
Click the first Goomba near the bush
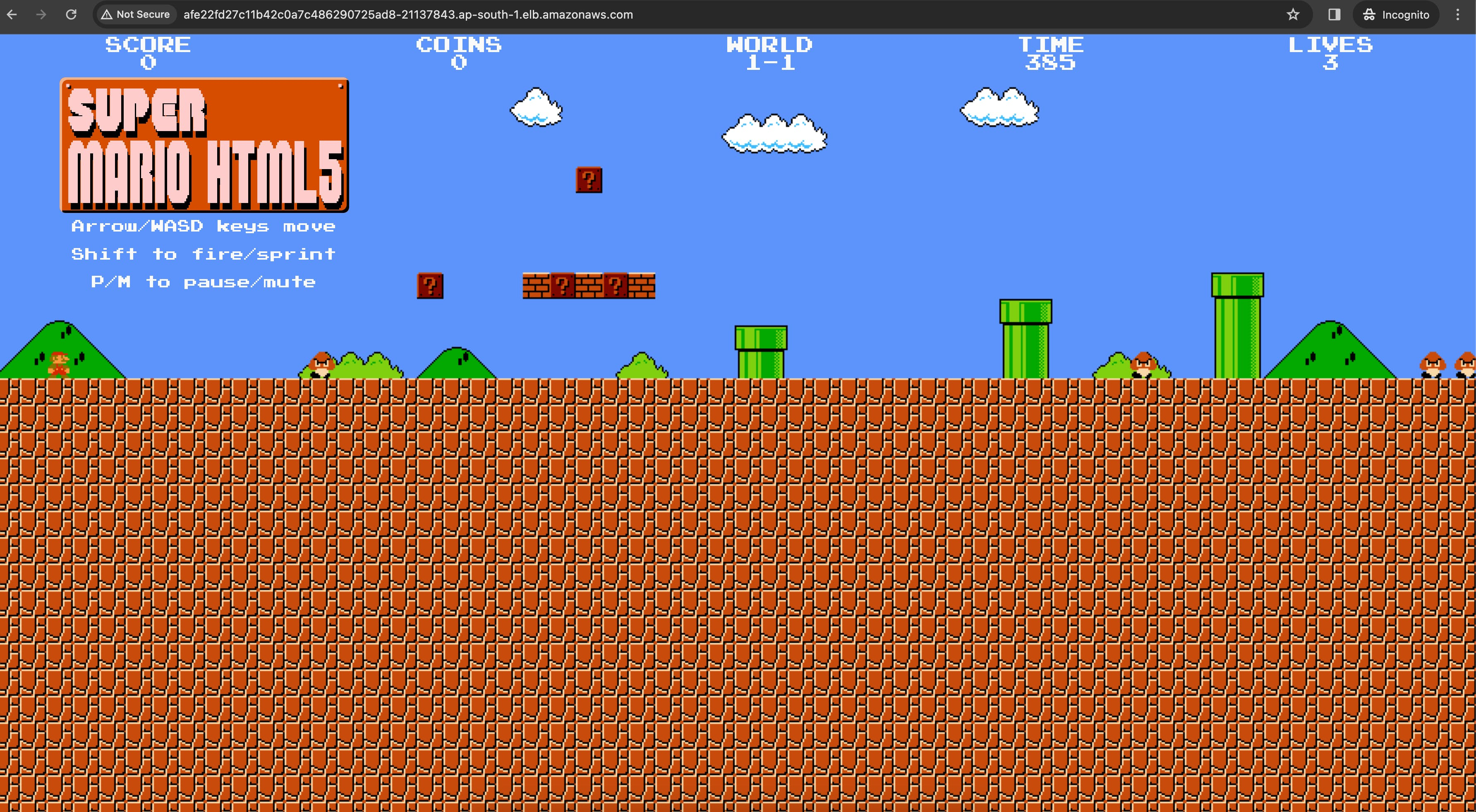click(322, 365)
